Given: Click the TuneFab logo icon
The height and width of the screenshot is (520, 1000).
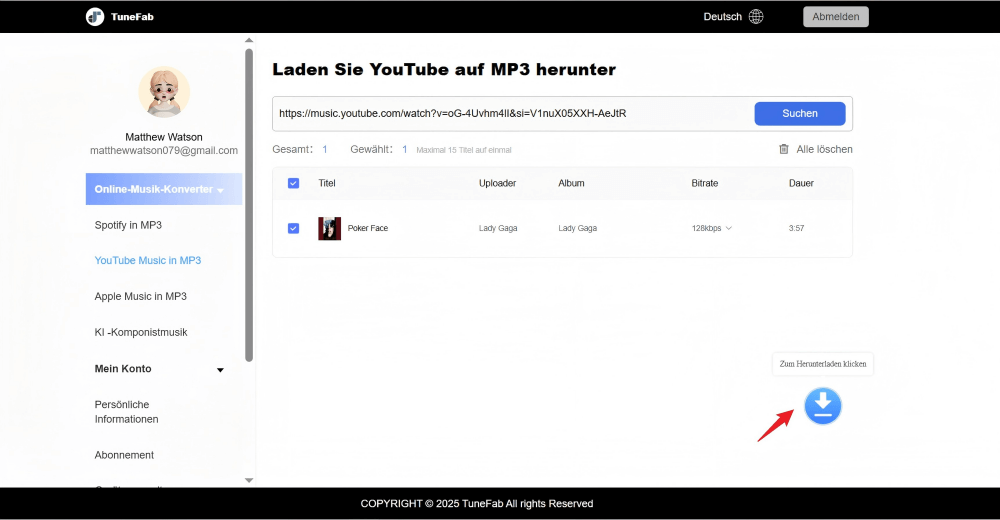Looking at the screenshot, I should pyautogui.click(x=95, y=17).
